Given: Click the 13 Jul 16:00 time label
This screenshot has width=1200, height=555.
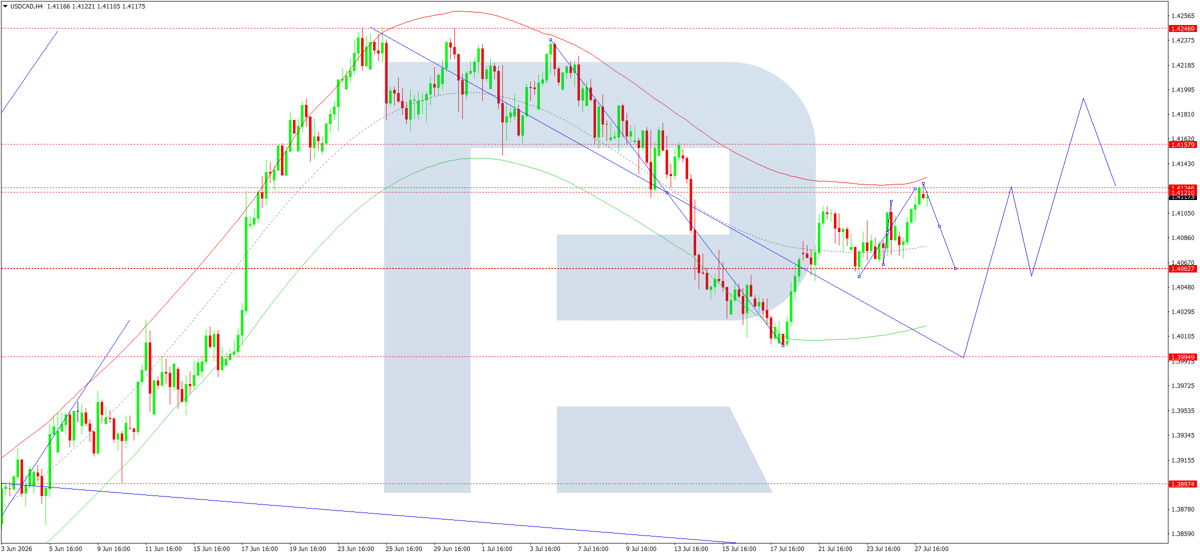Looking at the screenshot, I should [689, 549].
